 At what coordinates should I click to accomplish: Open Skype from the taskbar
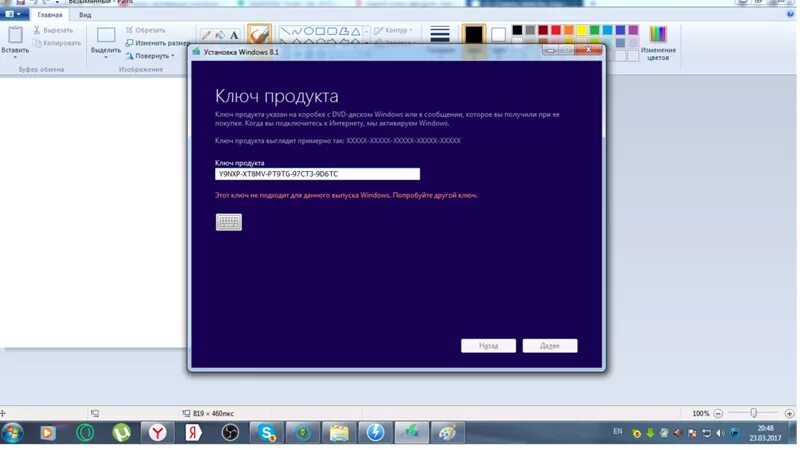pyautogui.click(x=266, y=433)
